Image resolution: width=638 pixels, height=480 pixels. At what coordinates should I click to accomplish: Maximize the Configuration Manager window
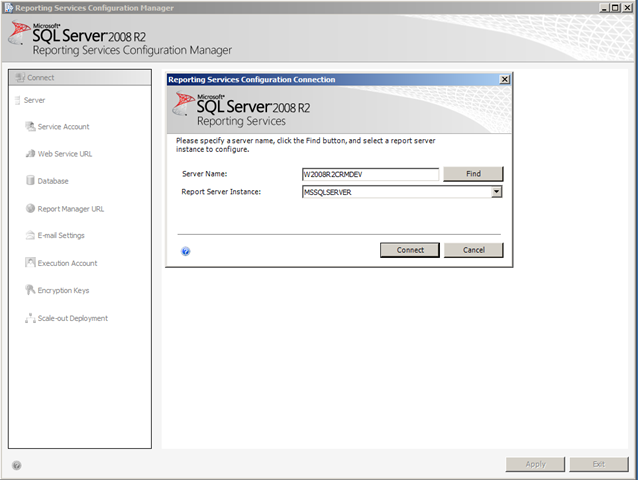pyautogui.click(x=615, y=8)
